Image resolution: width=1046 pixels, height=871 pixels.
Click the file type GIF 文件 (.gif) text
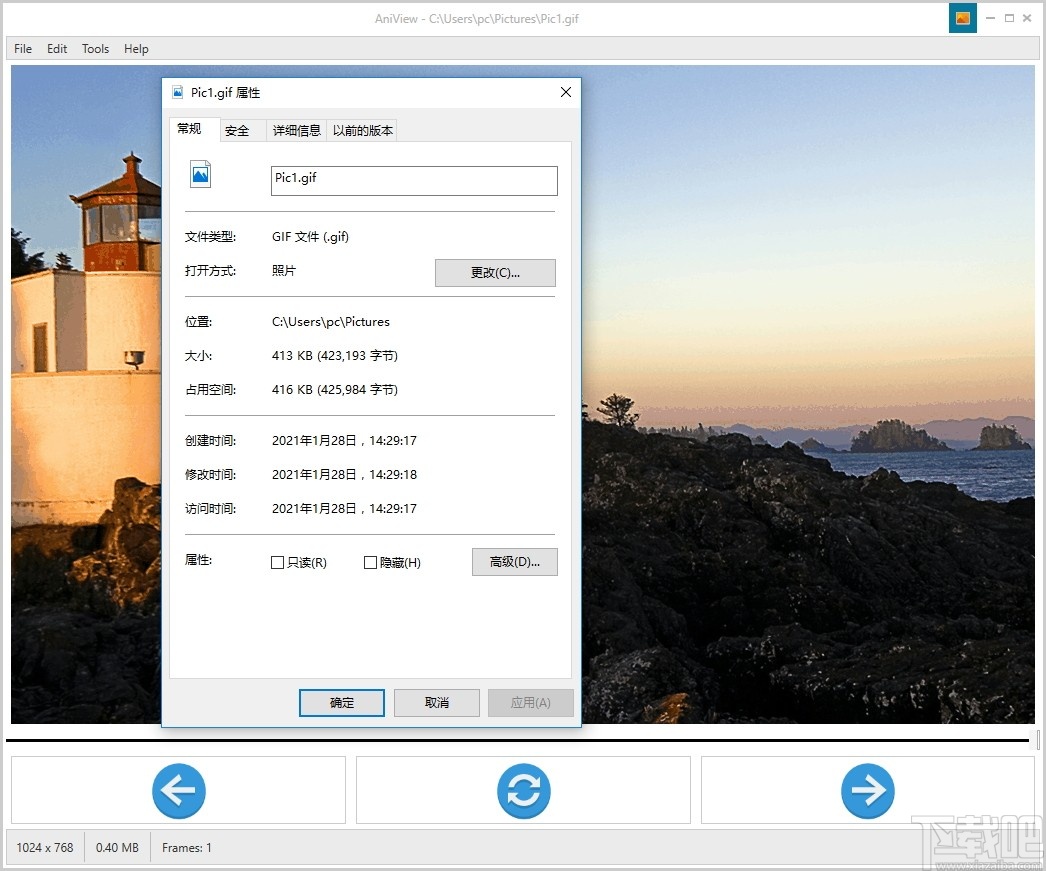coord(310,237)
